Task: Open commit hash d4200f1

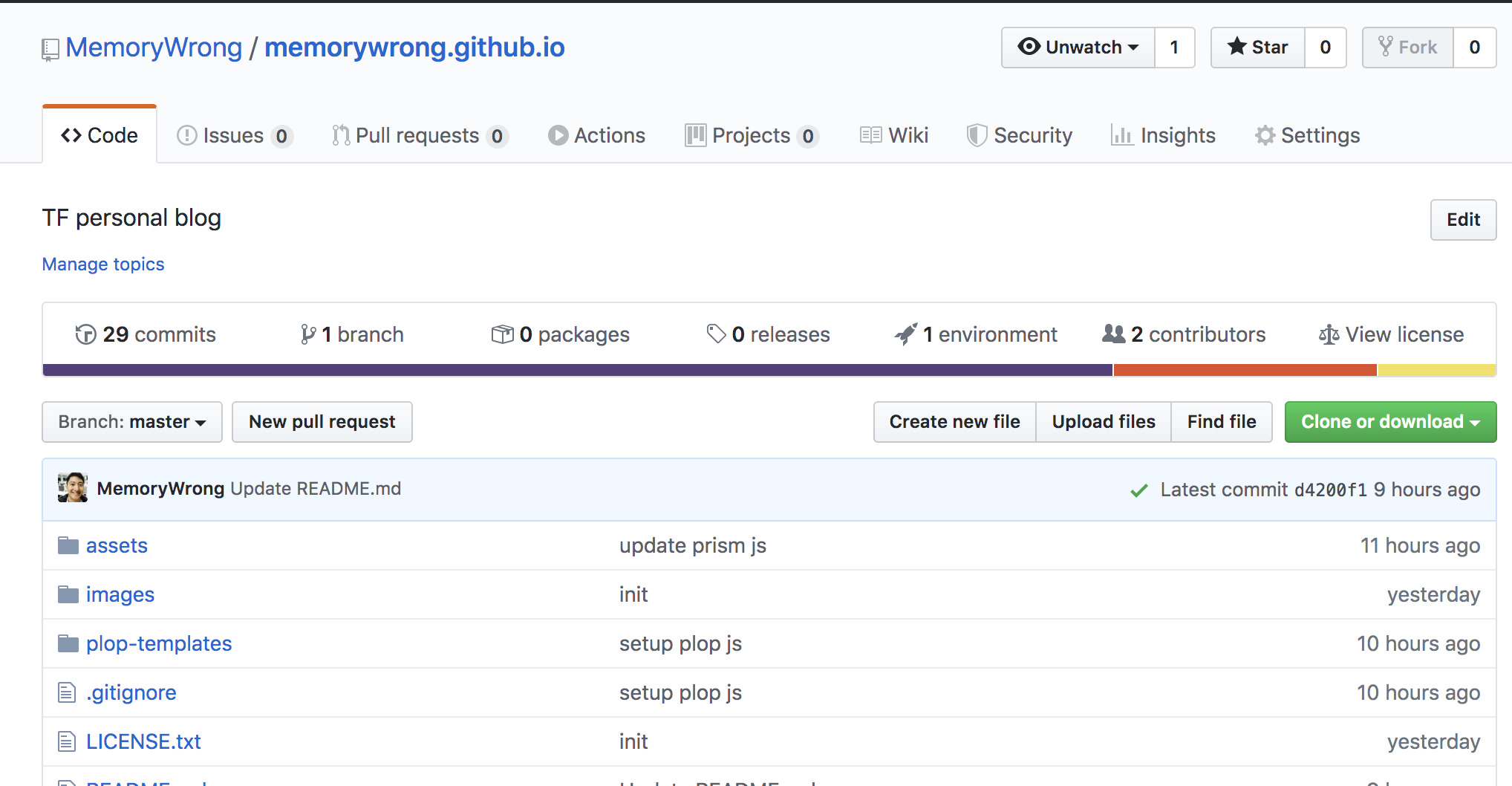Action: coord(1330,490)
